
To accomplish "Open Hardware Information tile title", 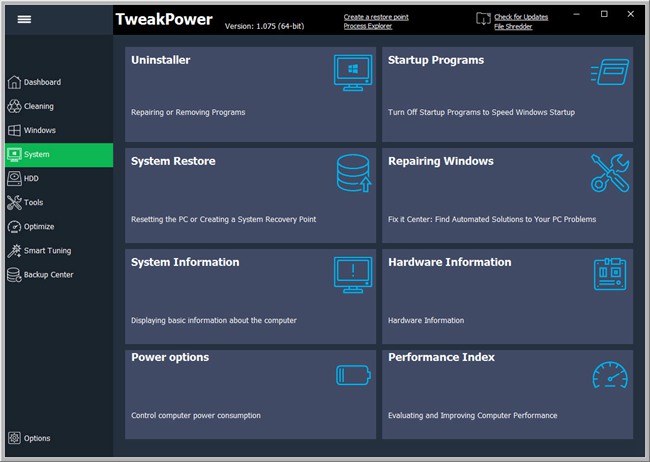I will [x=450, y=262].
